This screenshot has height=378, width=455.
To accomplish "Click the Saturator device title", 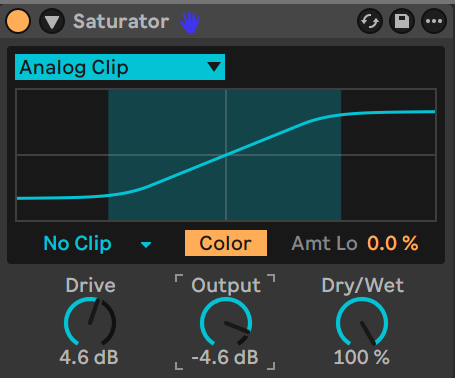I will [121, 22].
